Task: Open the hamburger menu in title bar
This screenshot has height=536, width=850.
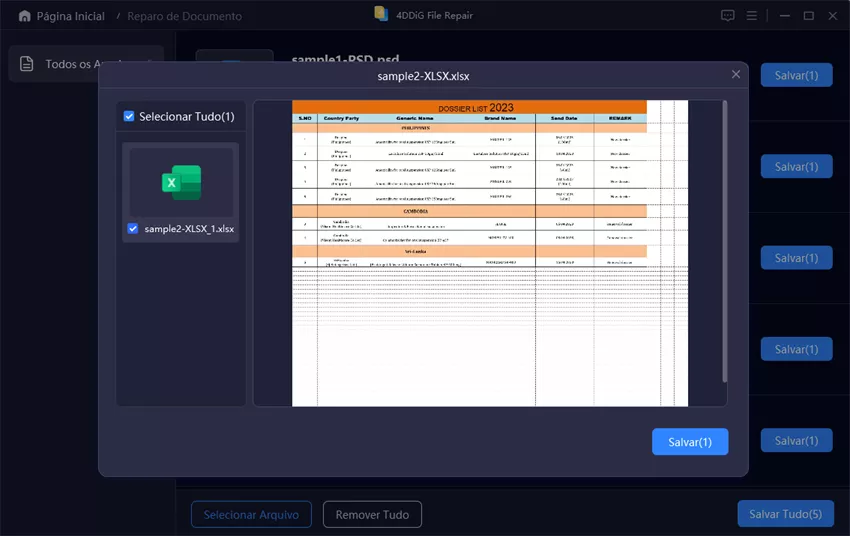Action: 752,16
